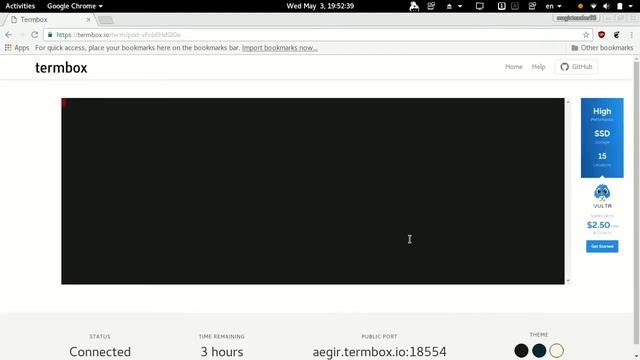Click the termbox logo title
640x360 pixels.
[61, 67]
